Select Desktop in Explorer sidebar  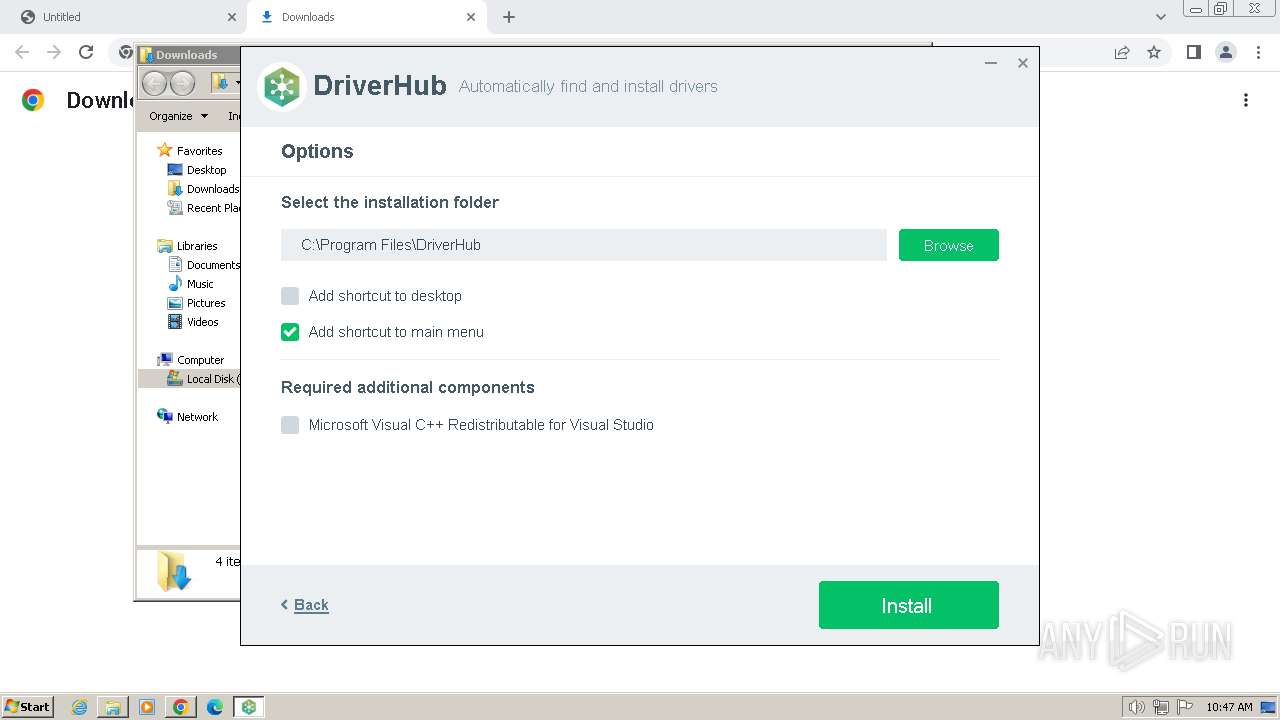pos(197,170)
